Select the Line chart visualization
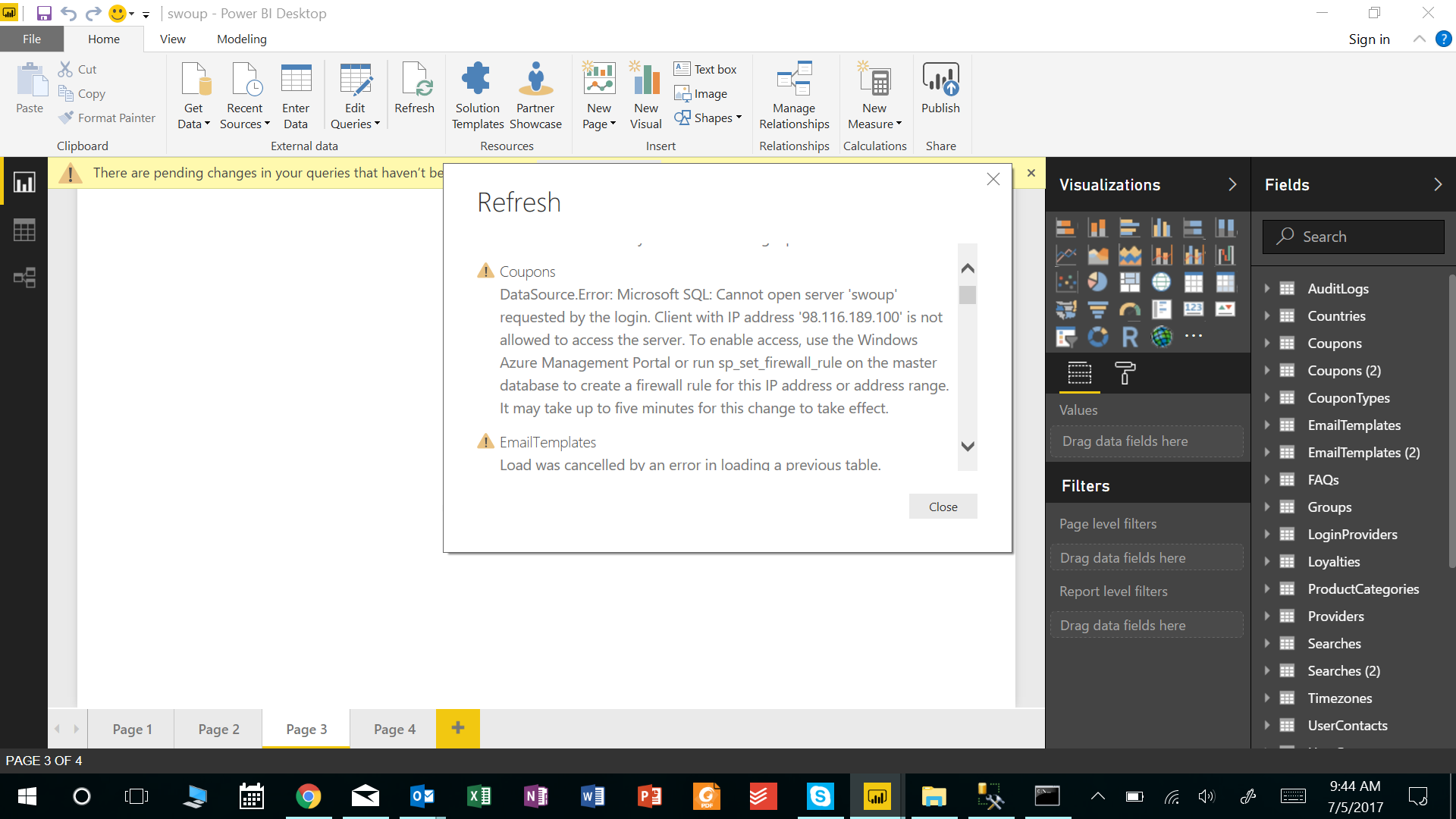This screenshot has height=819, width=1456. [x=1065, y=255]
